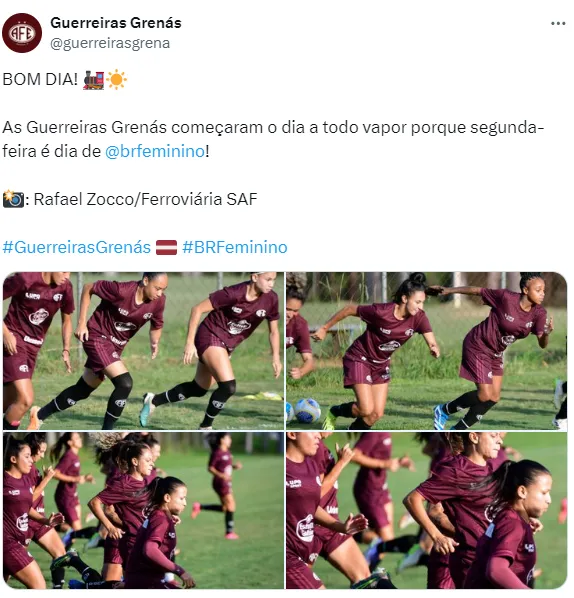
Task: Open the @guerreirasgrena handle link
Action: 110,43
